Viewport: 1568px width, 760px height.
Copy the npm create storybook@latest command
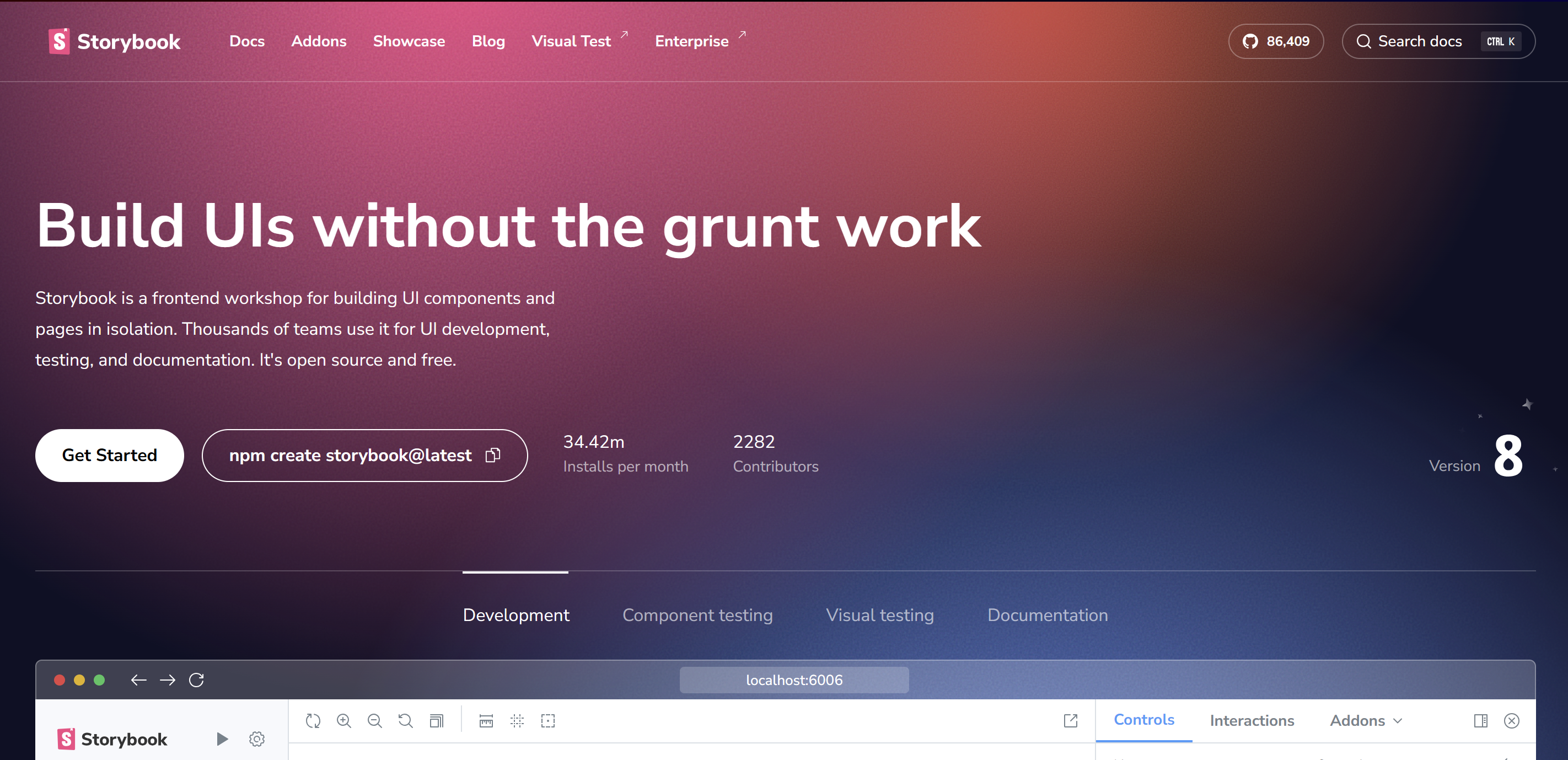pyautogui.click(x=493, y=455)
